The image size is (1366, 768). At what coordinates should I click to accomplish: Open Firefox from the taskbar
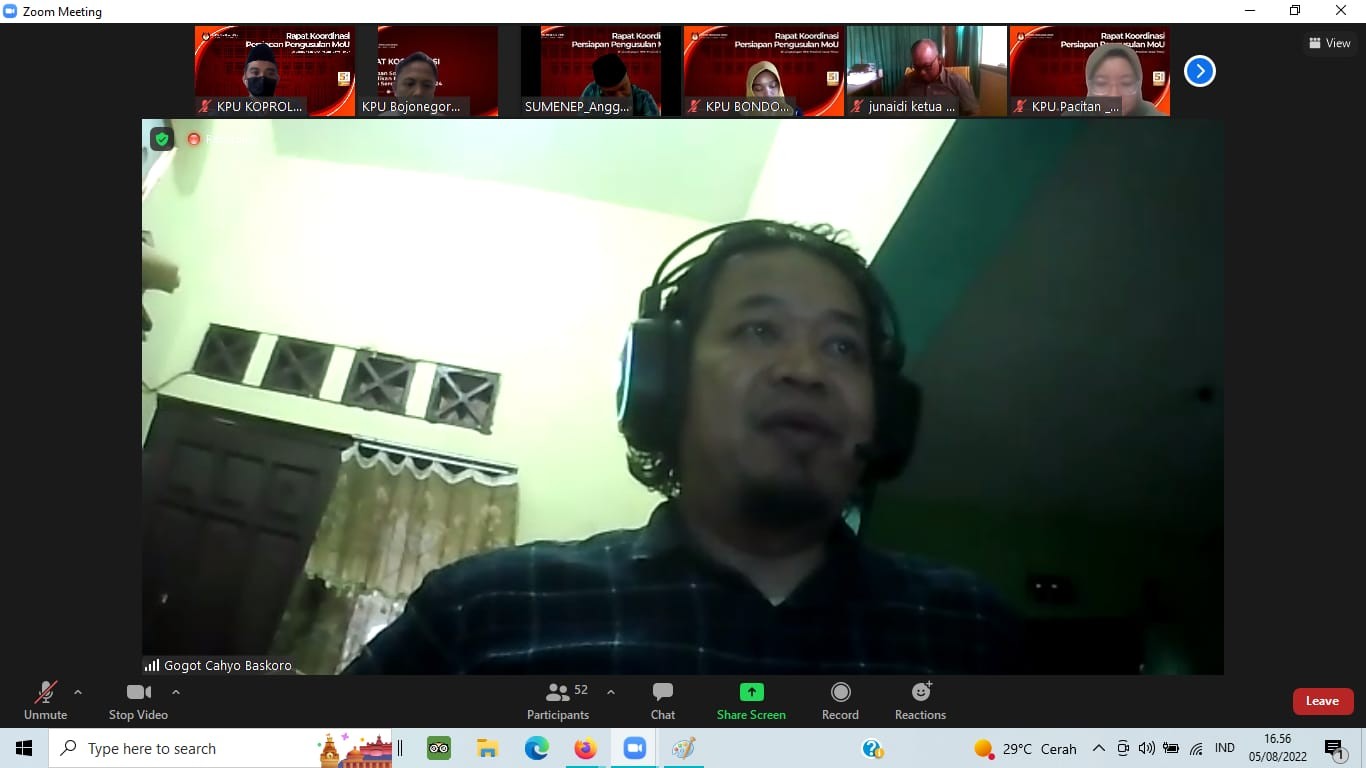tap(585, 748)
